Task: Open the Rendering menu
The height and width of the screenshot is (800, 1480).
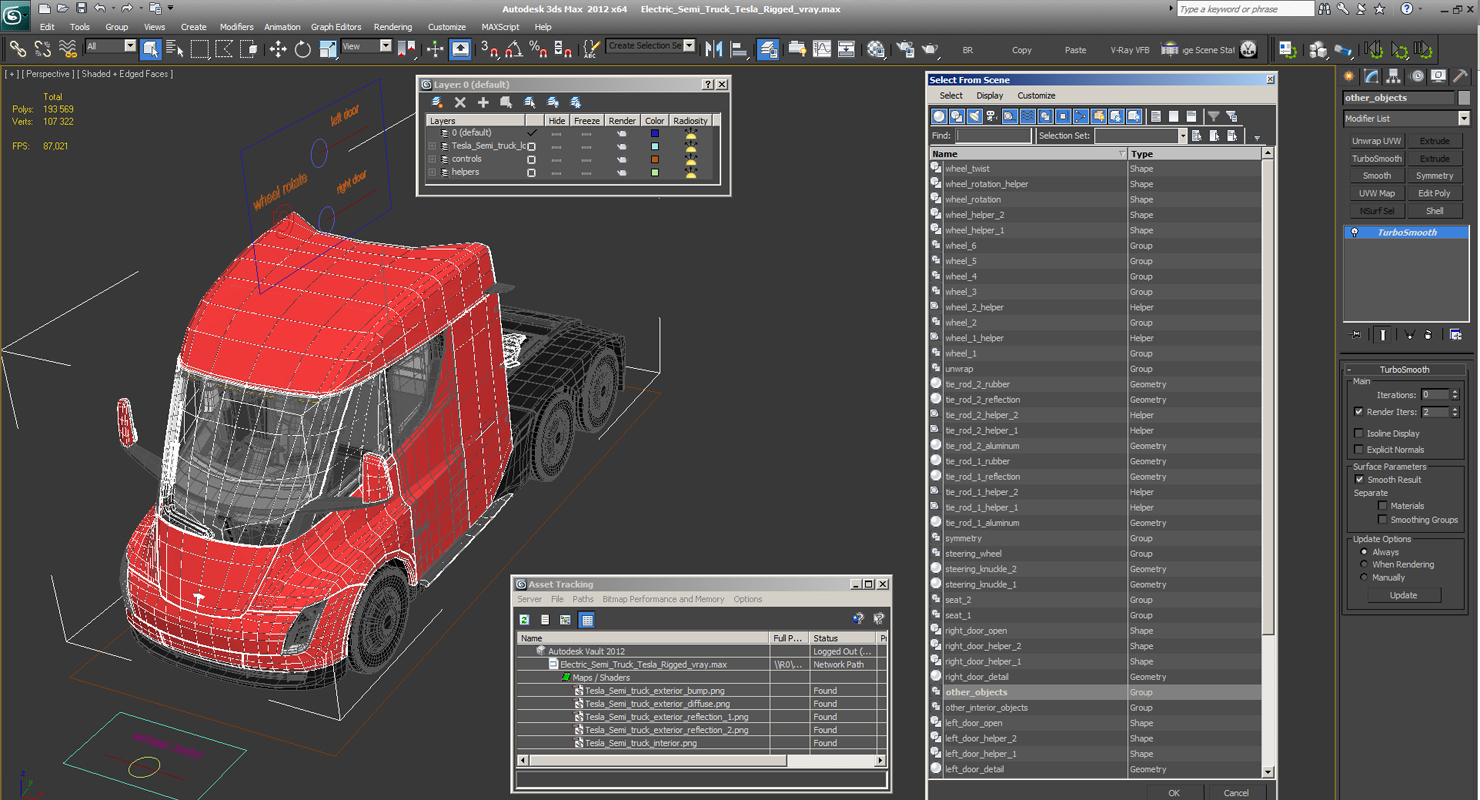Action: click(393, 27)
